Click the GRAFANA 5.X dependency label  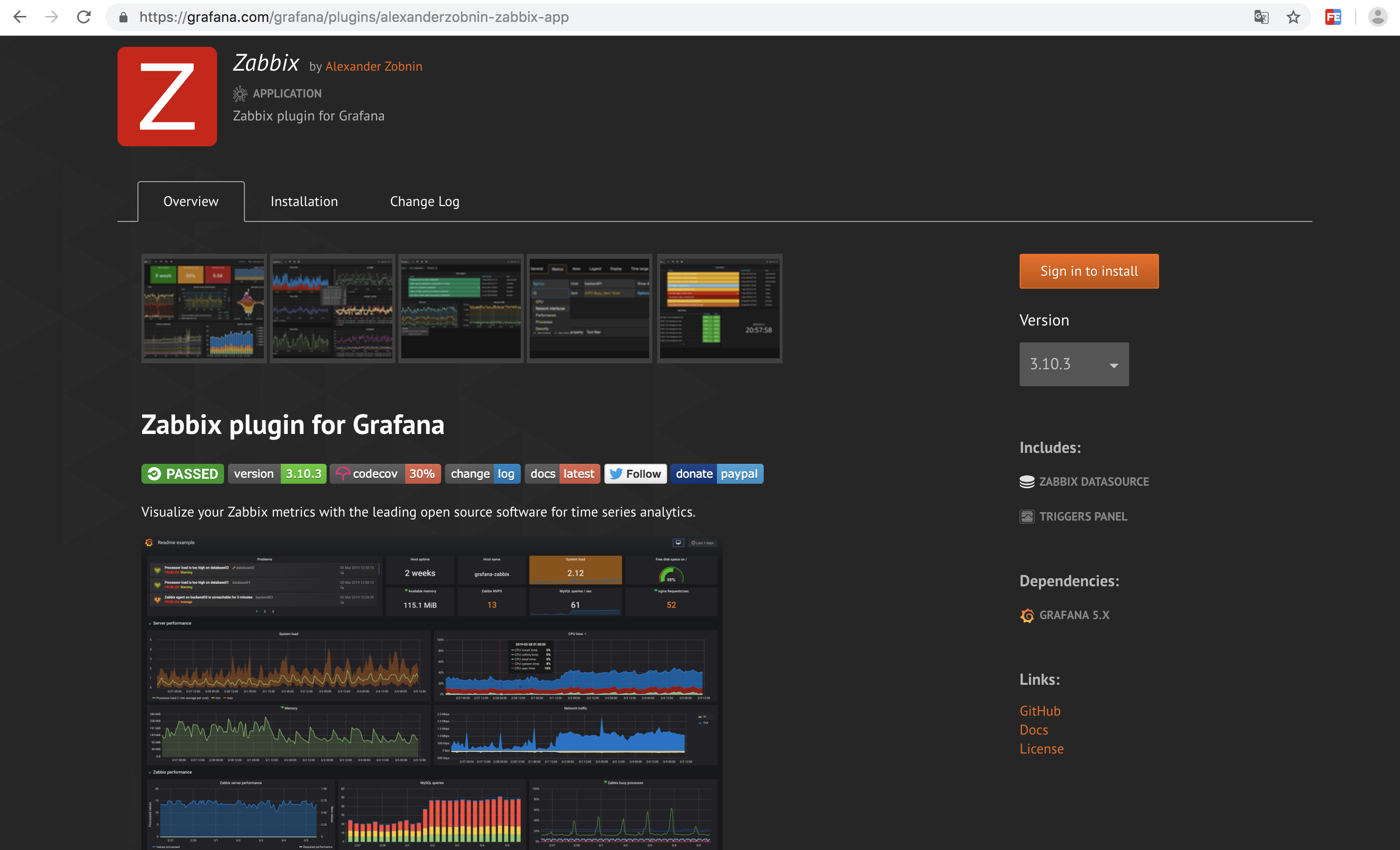[x=1074, y=616]
